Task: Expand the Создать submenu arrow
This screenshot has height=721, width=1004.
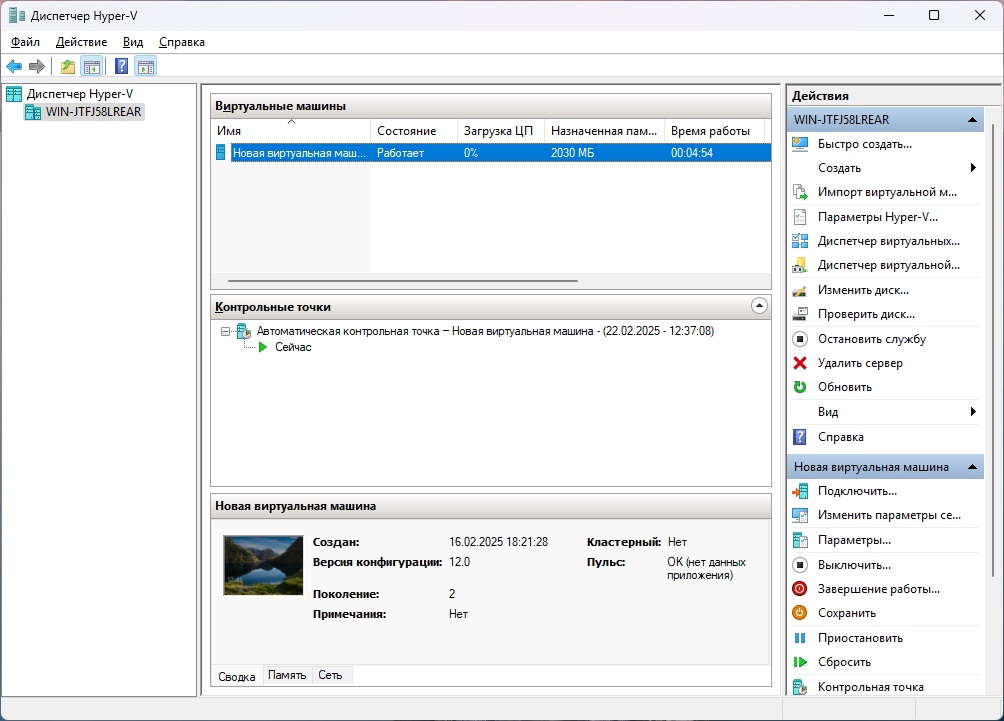Action: click(973, 168)
